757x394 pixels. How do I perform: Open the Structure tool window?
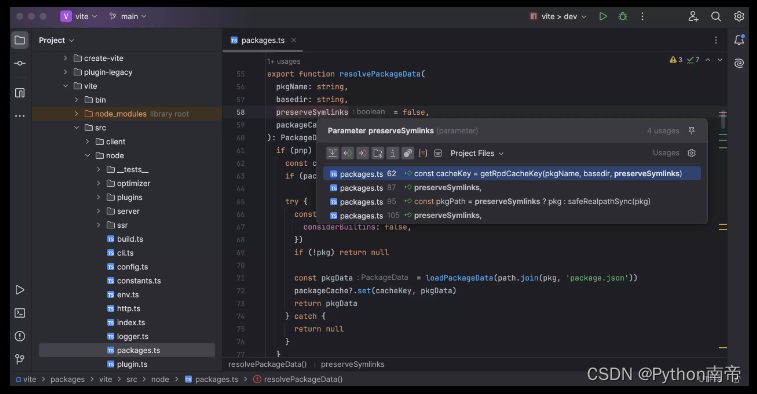(20, 93)
